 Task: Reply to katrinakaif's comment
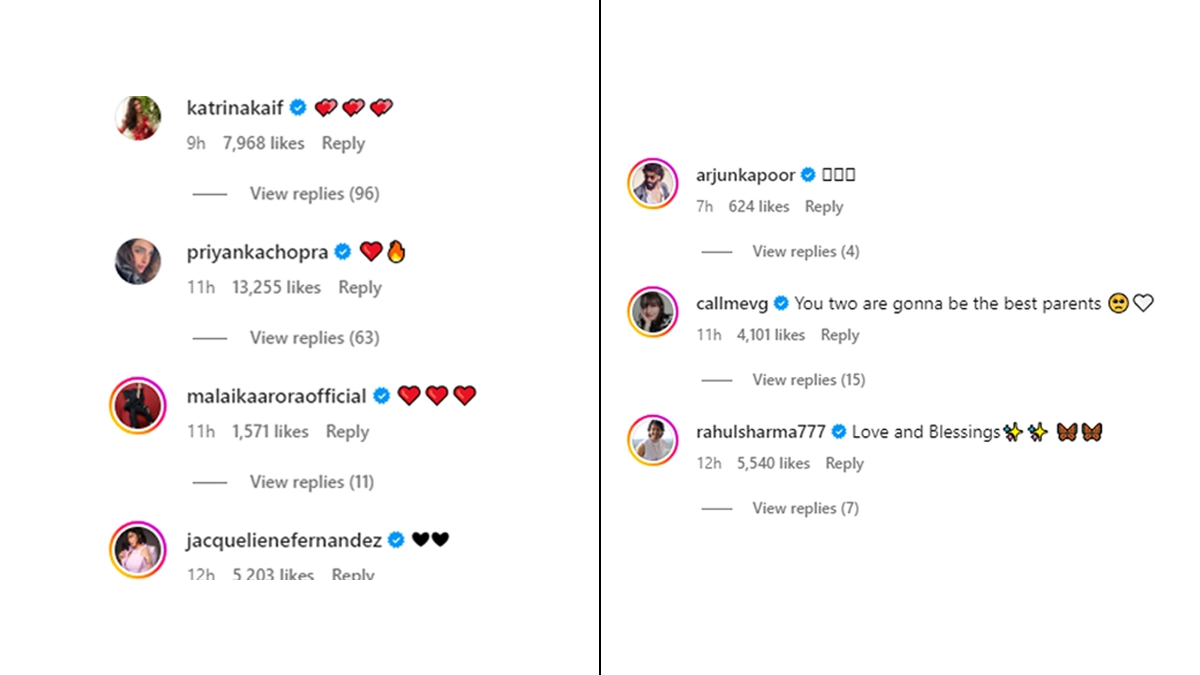(343, 144)
